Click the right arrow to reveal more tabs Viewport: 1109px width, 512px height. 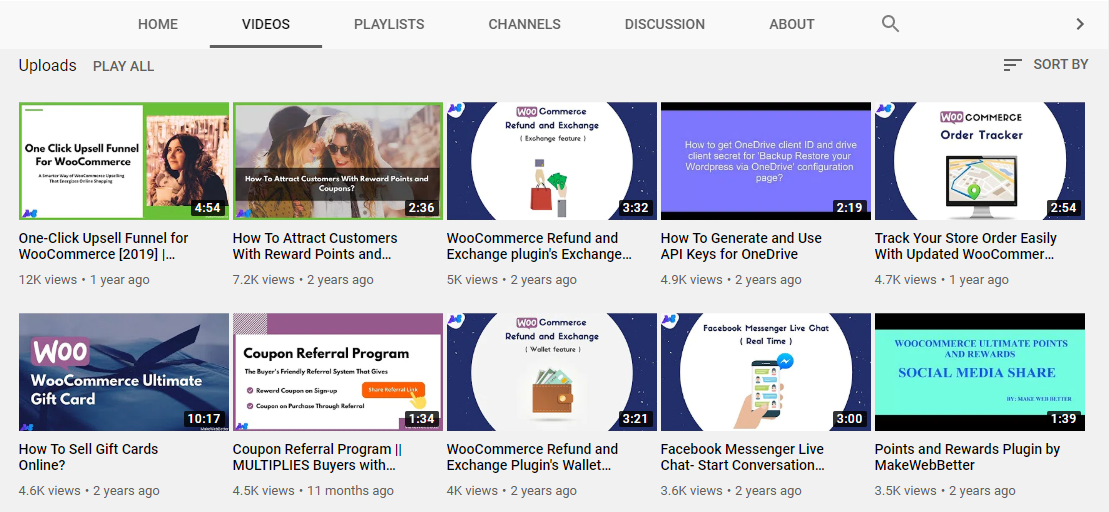click(x=1080, y=24)
